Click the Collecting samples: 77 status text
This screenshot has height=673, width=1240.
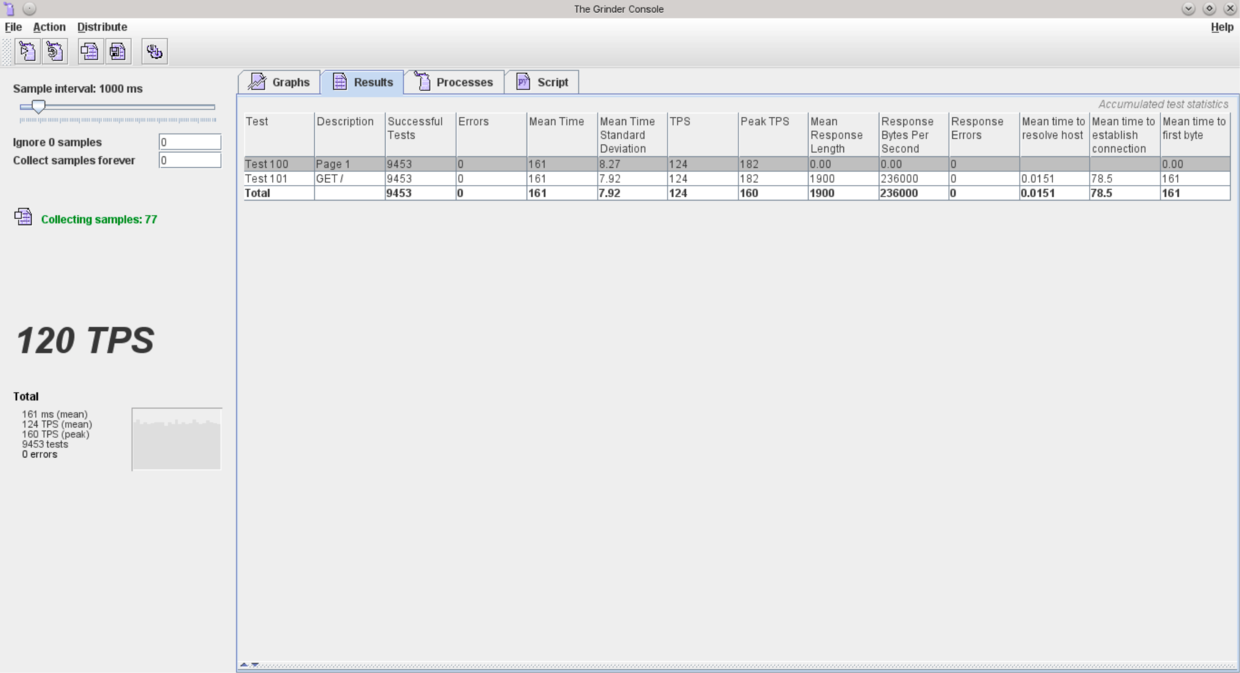99,219
